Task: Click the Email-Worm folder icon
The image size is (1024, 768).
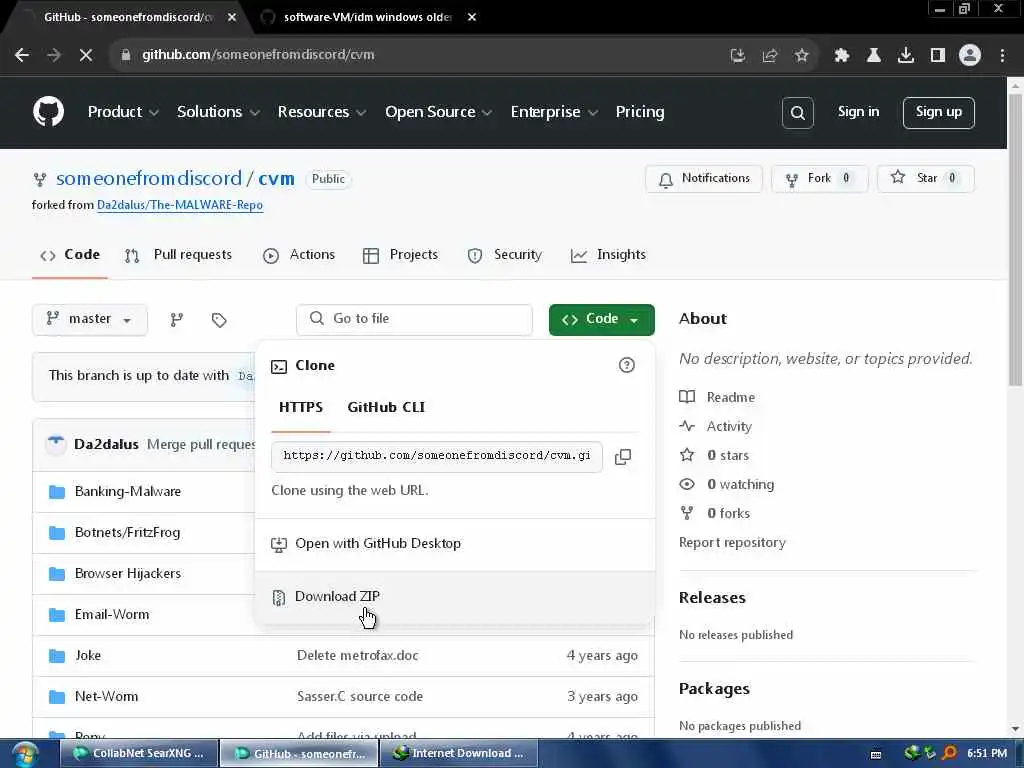Action: coord(57,615)
